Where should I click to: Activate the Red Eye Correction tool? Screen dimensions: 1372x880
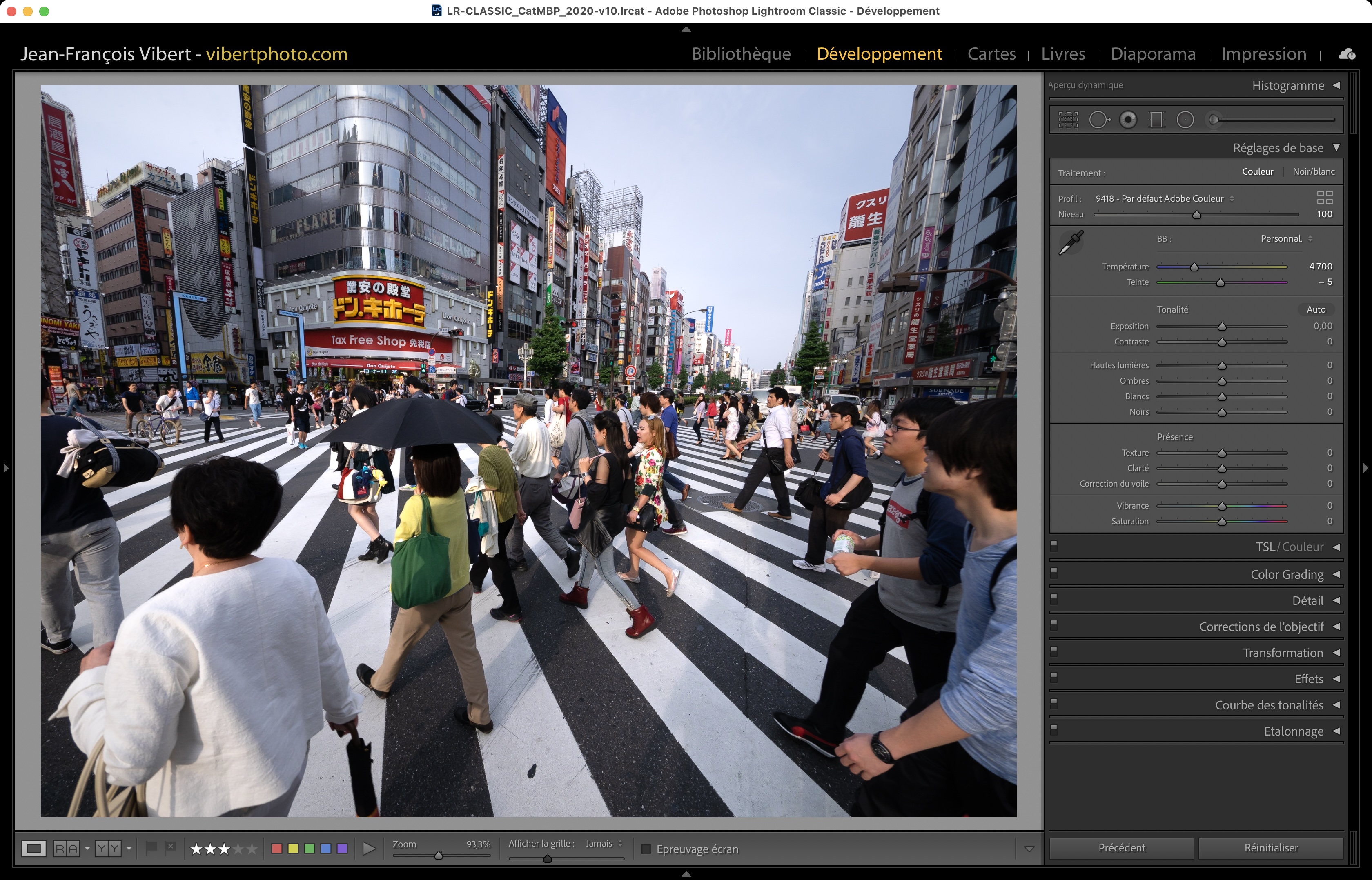pos(1128,120)
